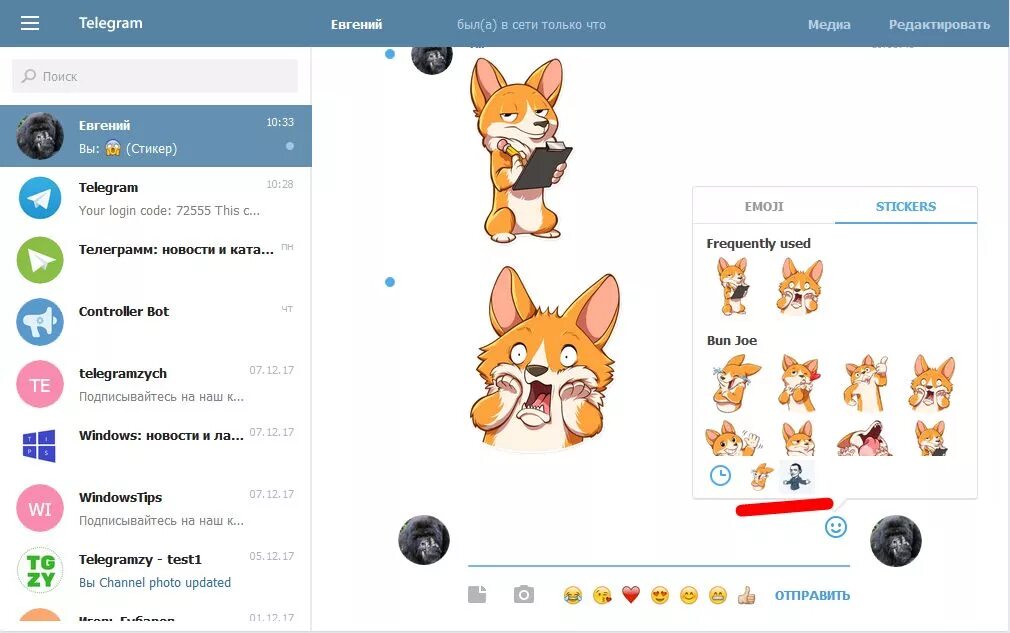Image resolution: width=1010 pixels, height=633 pixels.
Task: Open Controller Bot megaphone avatar
Action: point(40,322)
